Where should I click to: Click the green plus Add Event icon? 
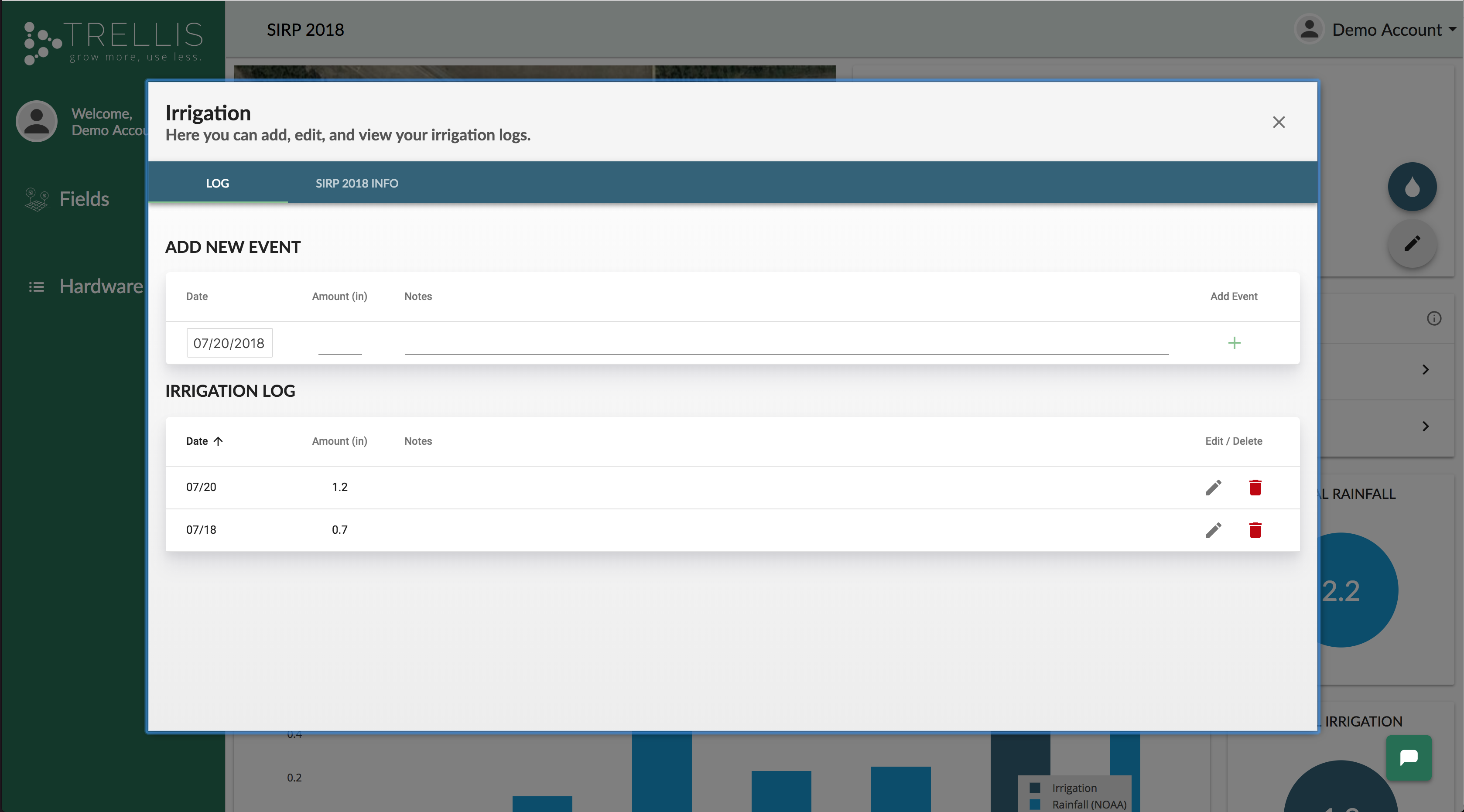(1234, 343)
